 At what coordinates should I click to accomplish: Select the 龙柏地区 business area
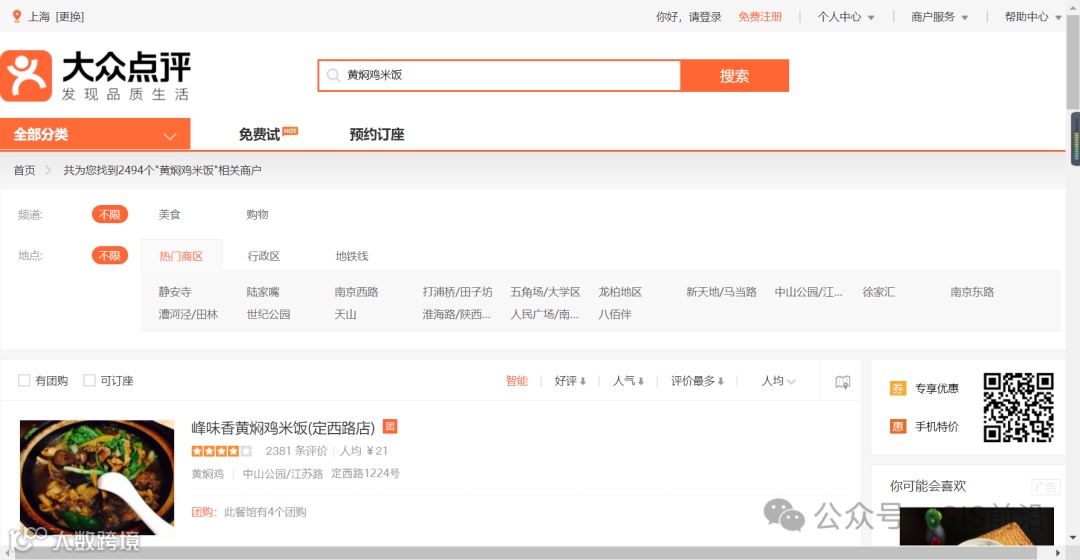621,292
